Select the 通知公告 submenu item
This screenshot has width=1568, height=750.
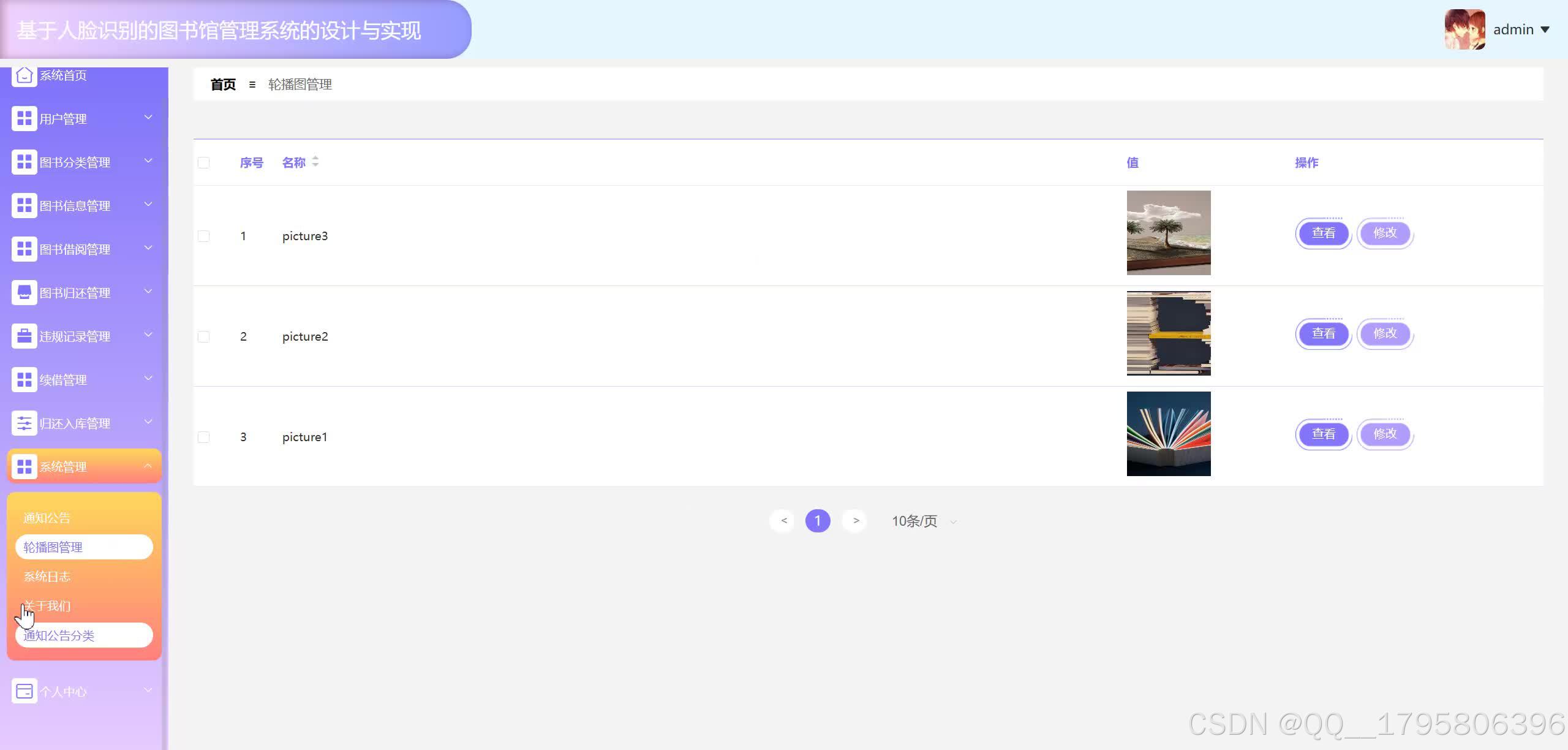(x=47, y=518)
